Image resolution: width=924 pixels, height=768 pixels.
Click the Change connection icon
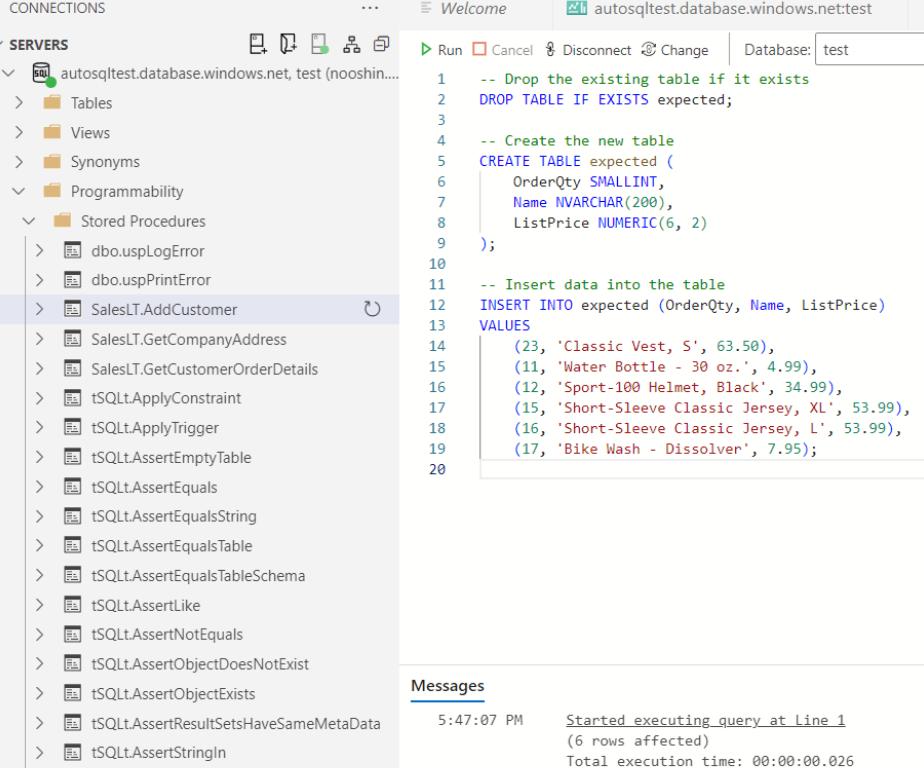pyautogui.click(x=648, y=50)
